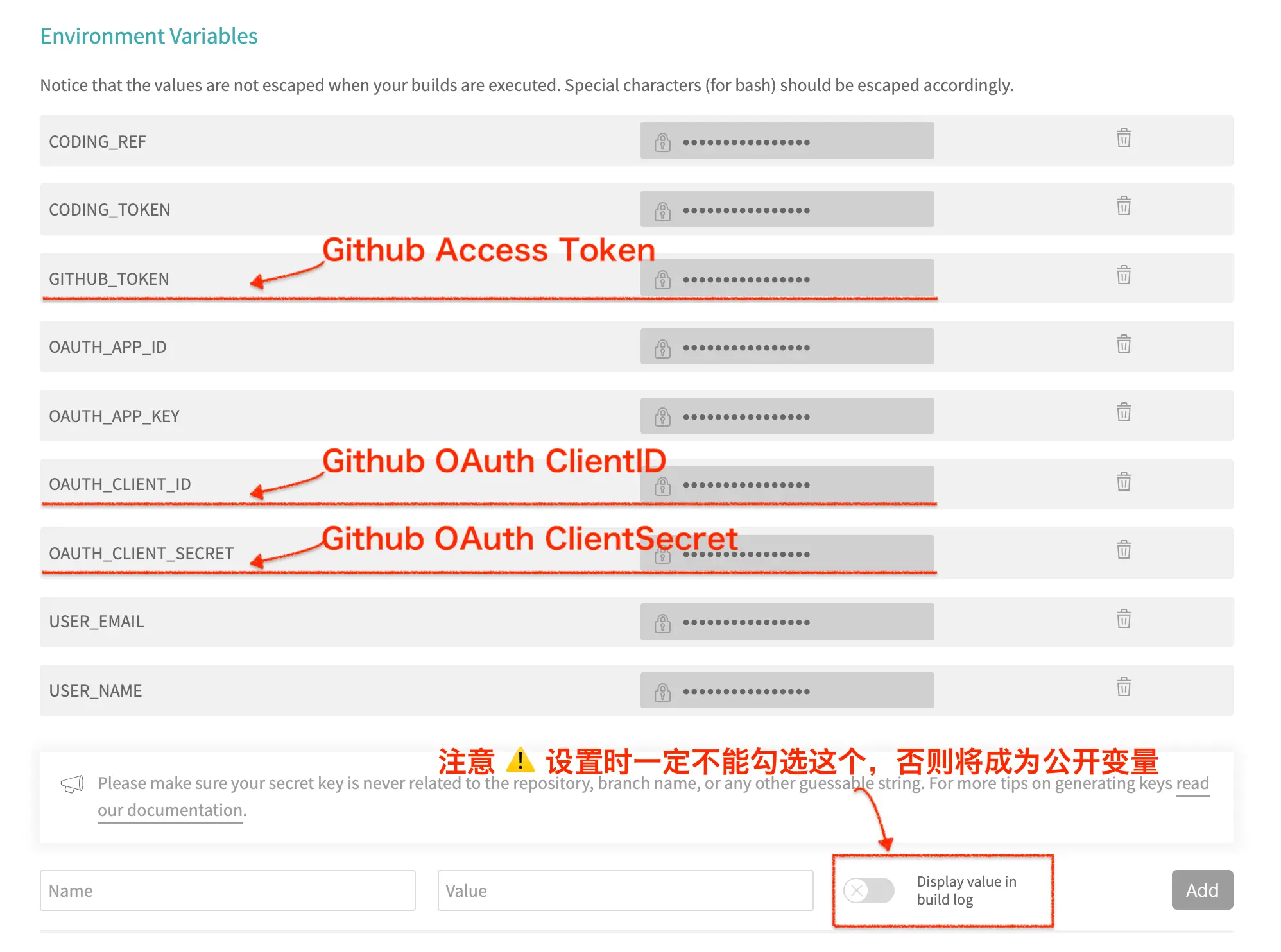Remove OAUTH_APP_KEY with trash icon
Viewport: 1281px width, 952px height.
pos(1123,412)
